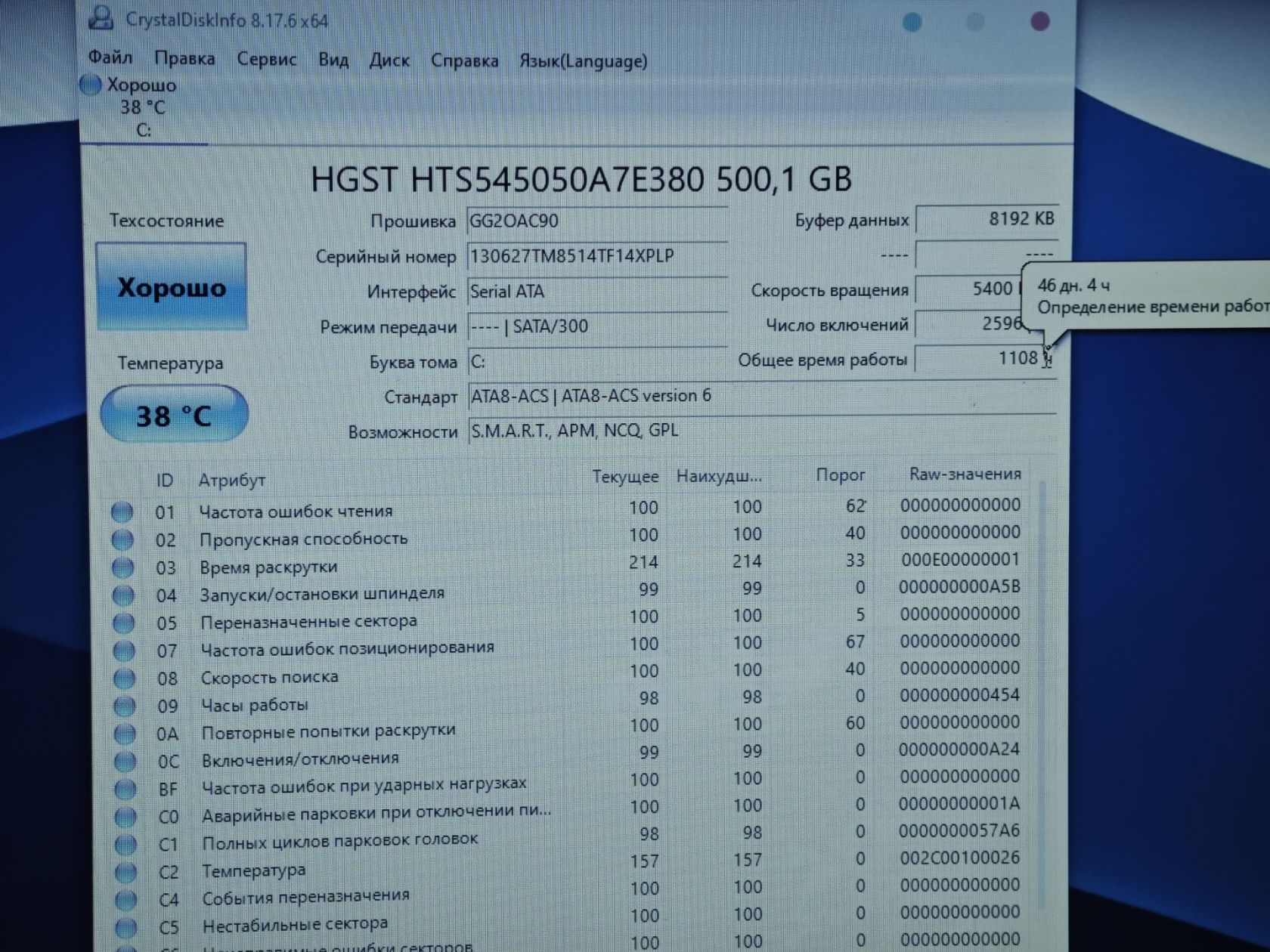Click the 46 дн. 4 ч tooltip

click(x=1148, y=296)
